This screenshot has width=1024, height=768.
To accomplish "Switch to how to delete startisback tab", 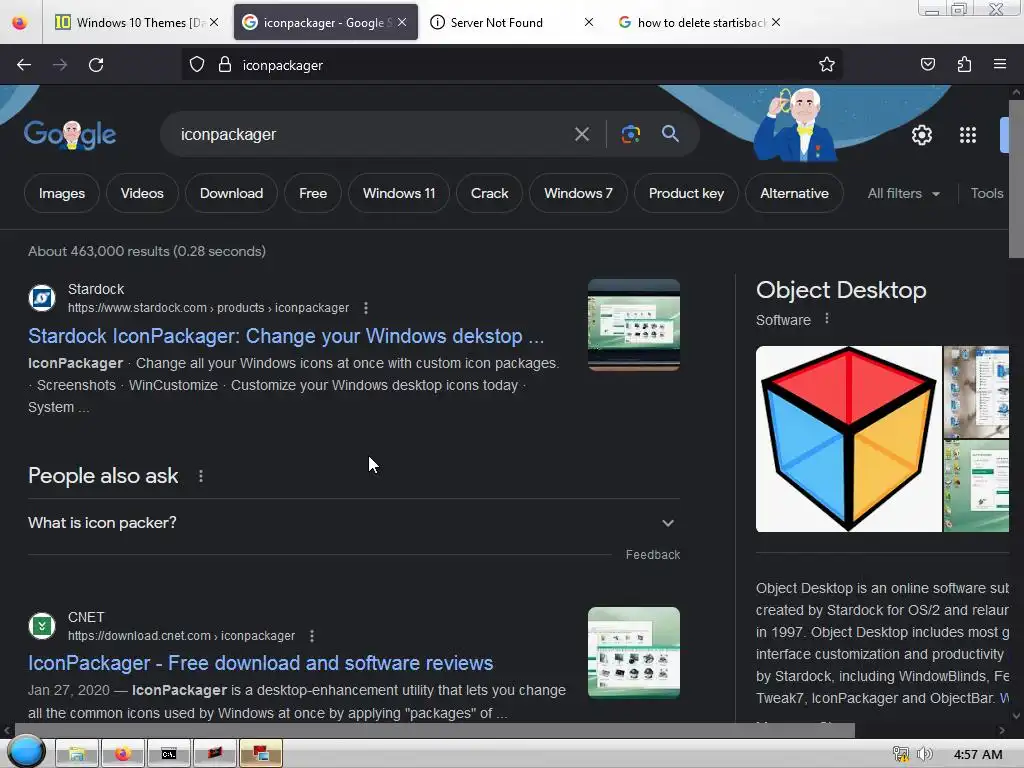I will (x=699, y=22).
